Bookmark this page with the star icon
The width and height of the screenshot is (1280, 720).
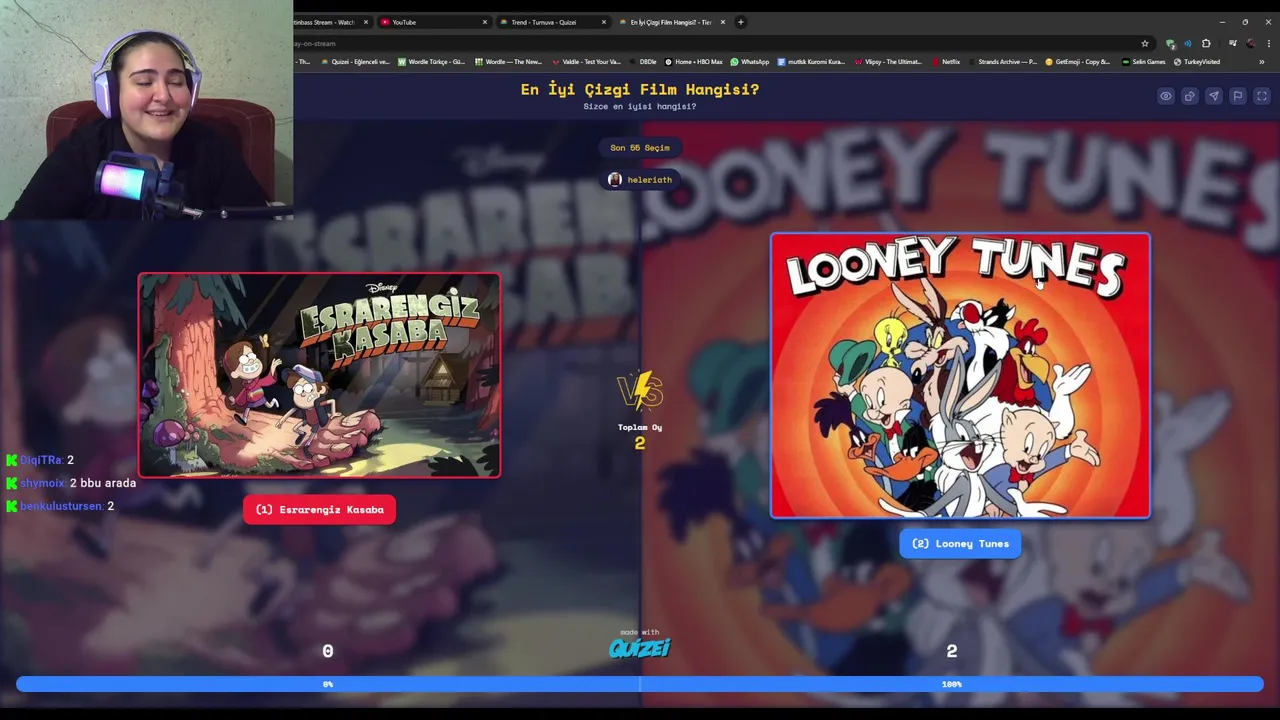1145,43
